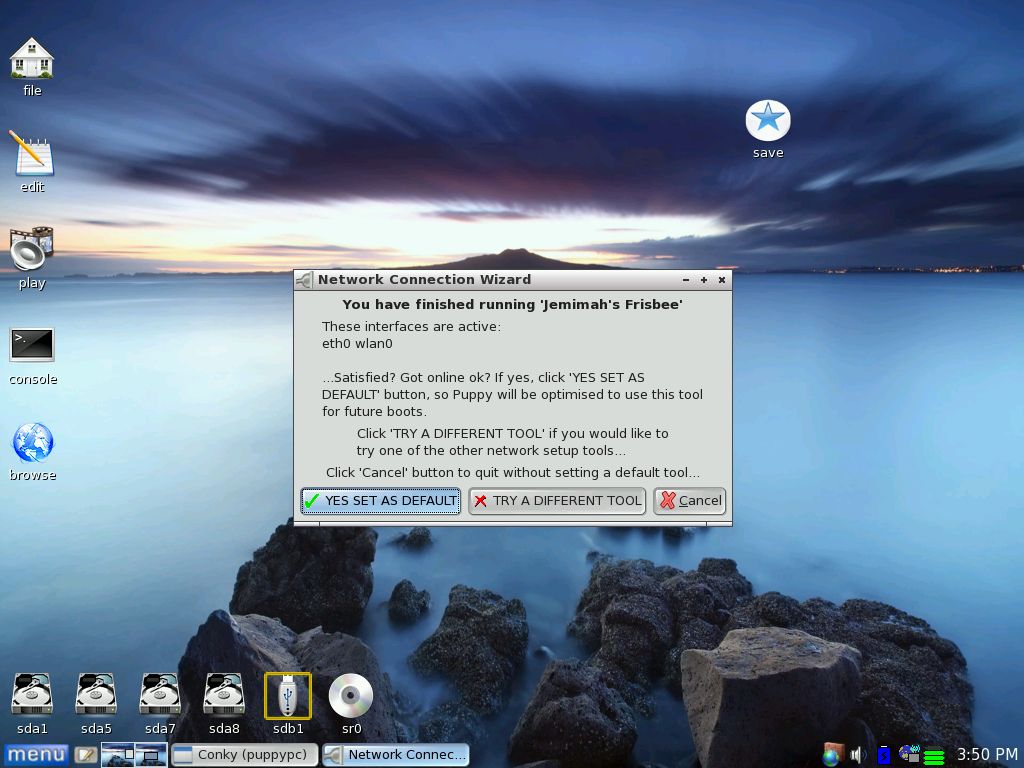Viewport: 1024px width, 768px height.
Task: Open the 'browse' web browser icon
Action: click(32, 442)
